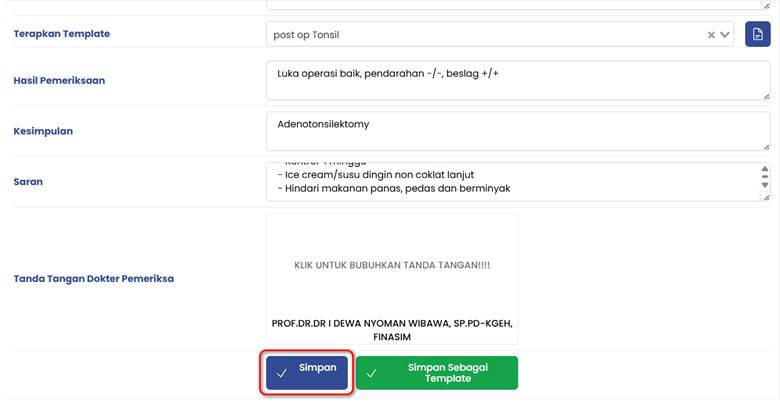Clear the selected "post op Tonsil" template
The height and width of the screenshot is (405, 780).
[711, 35]
